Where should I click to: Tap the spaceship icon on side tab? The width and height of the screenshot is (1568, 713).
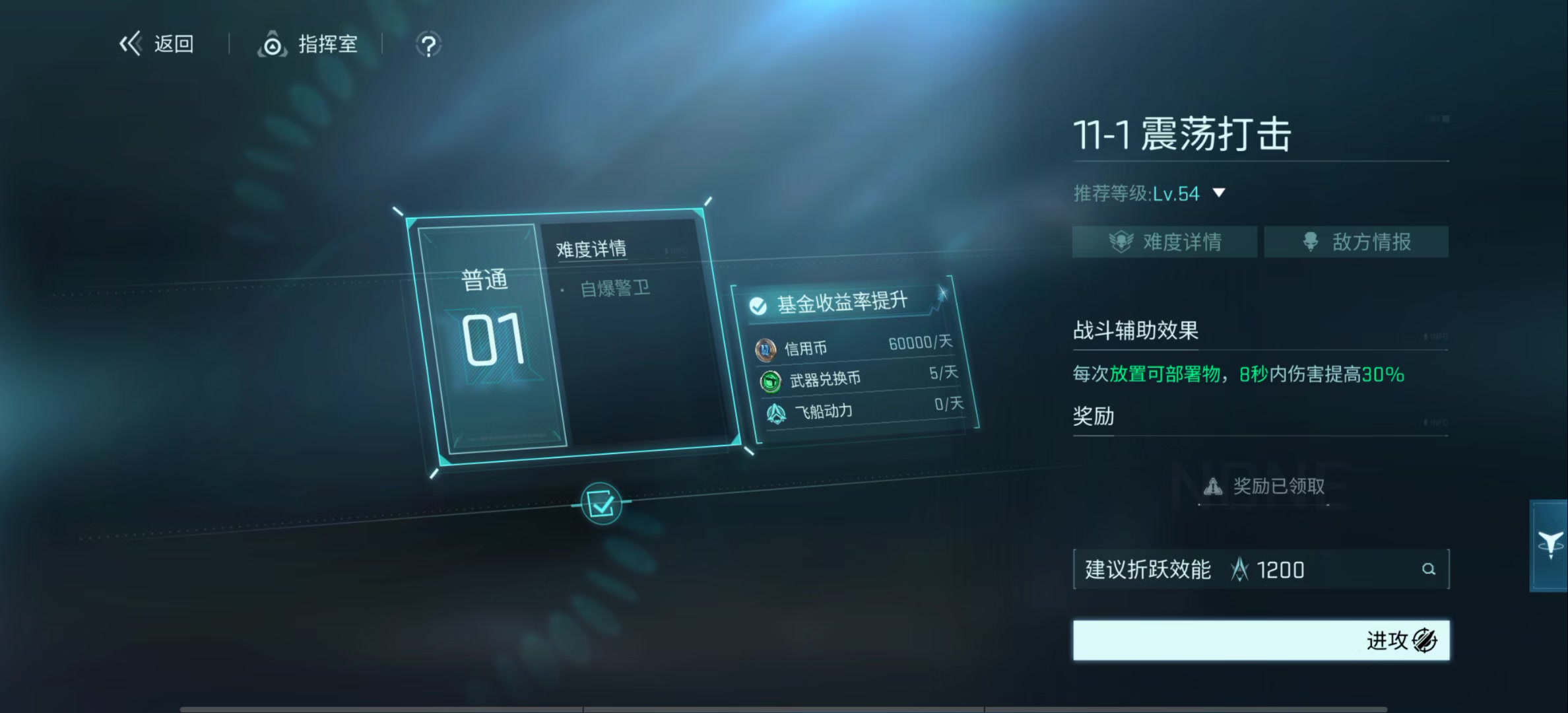1550,545
